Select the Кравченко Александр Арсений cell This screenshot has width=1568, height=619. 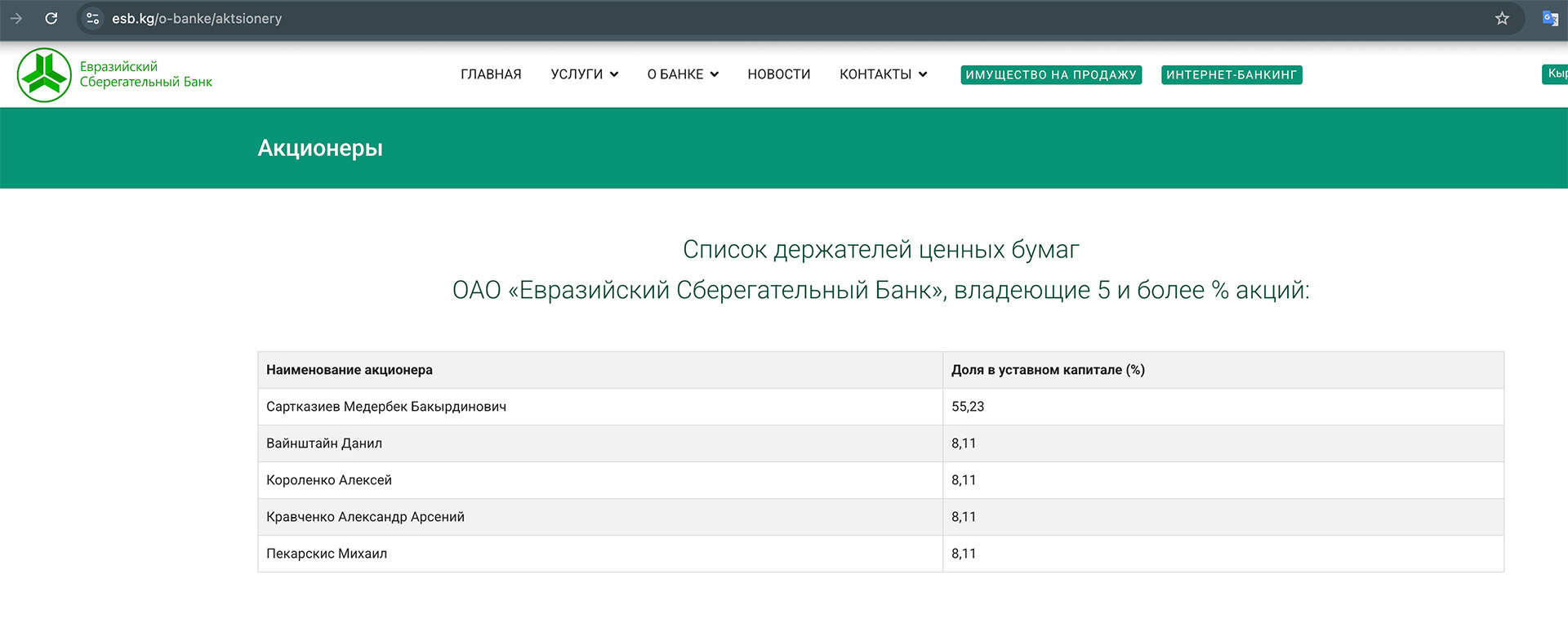(600, 517)
